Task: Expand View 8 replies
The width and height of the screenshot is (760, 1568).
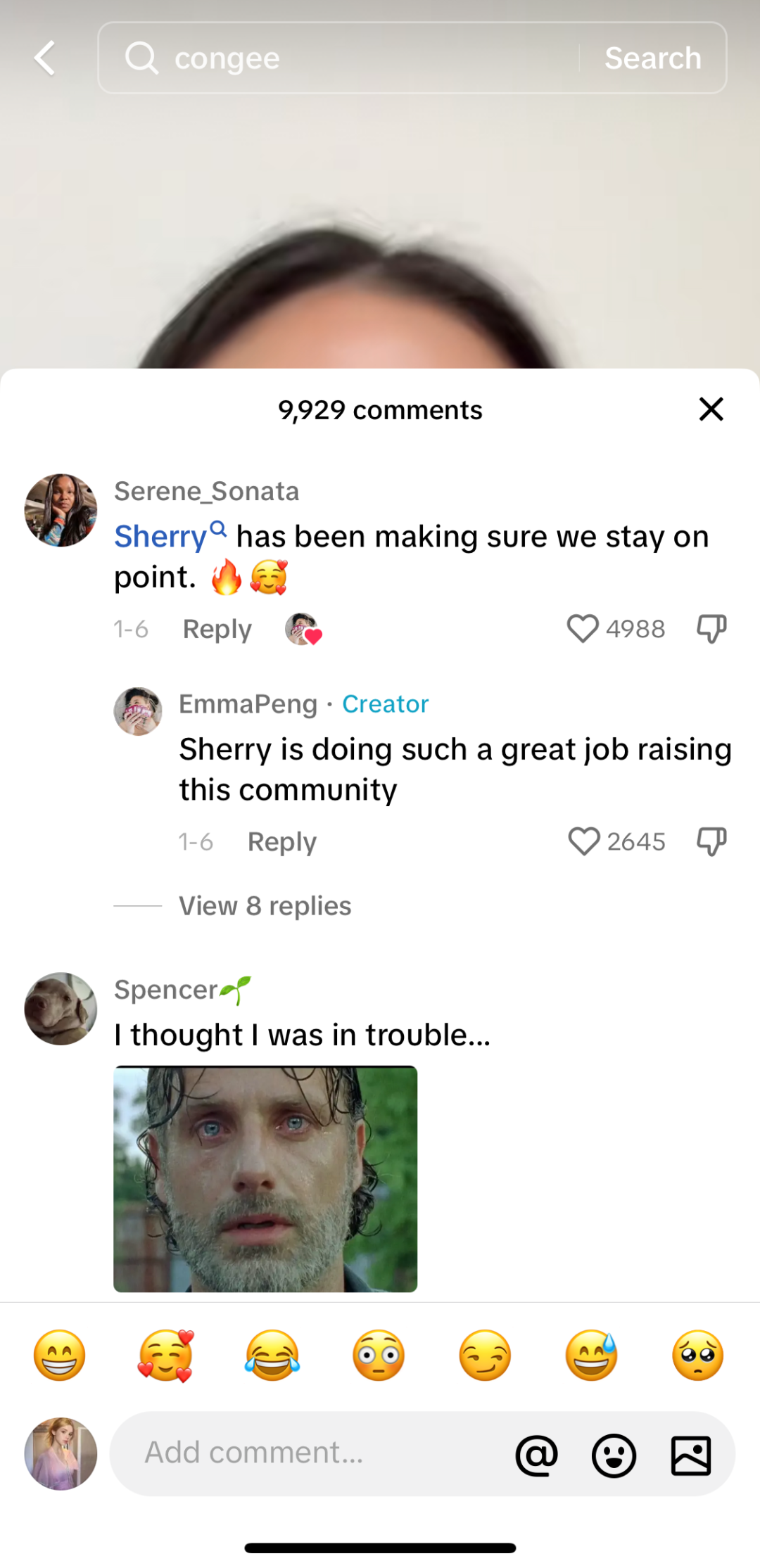Action: (265, 906)
